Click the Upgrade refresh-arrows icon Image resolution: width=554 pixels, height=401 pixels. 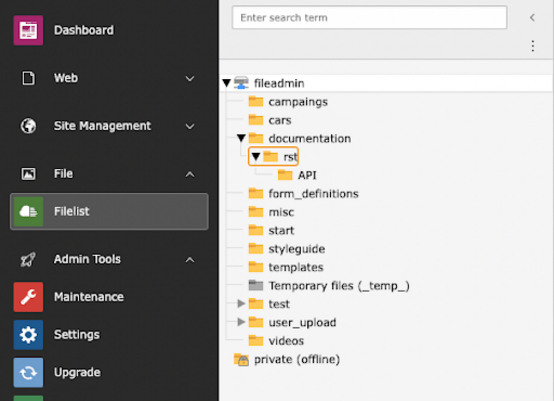28,372
